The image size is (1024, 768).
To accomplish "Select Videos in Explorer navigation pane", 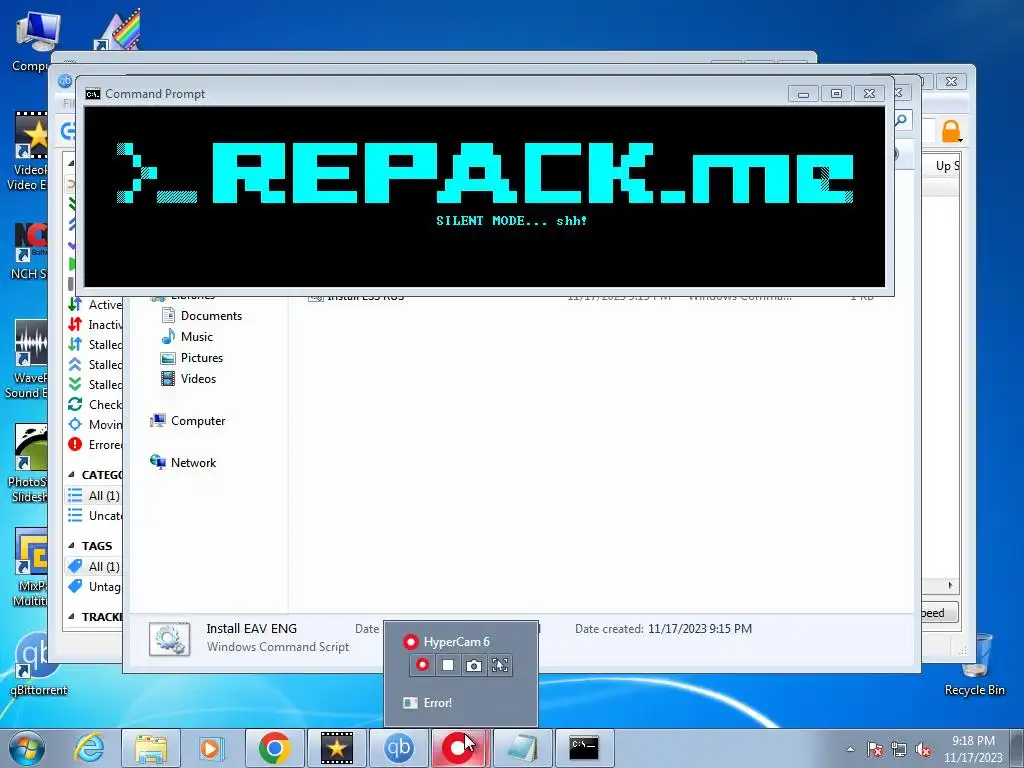I will coord(189,379).
